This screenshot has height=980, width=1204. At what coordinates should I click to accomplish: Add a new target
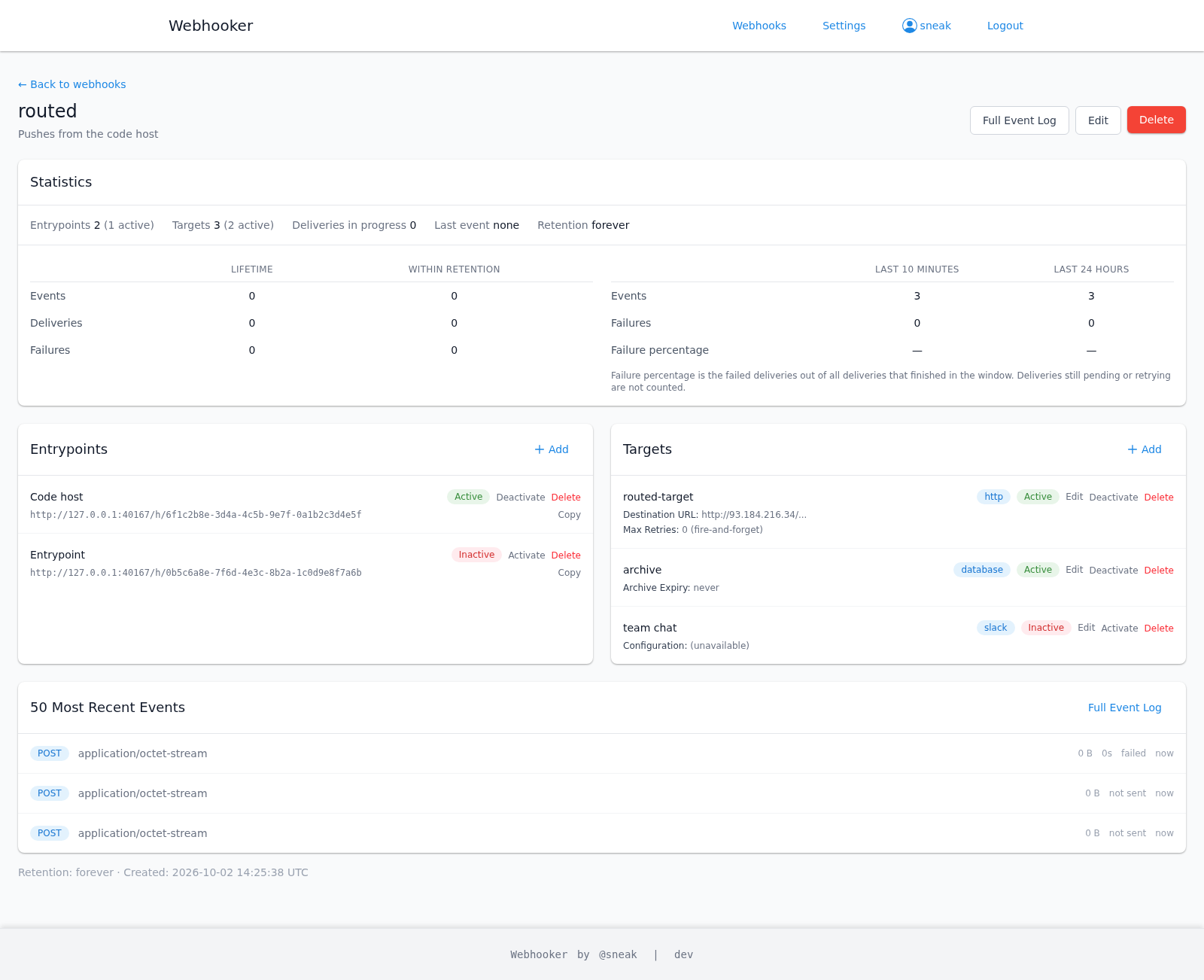tap(1145, 449)
